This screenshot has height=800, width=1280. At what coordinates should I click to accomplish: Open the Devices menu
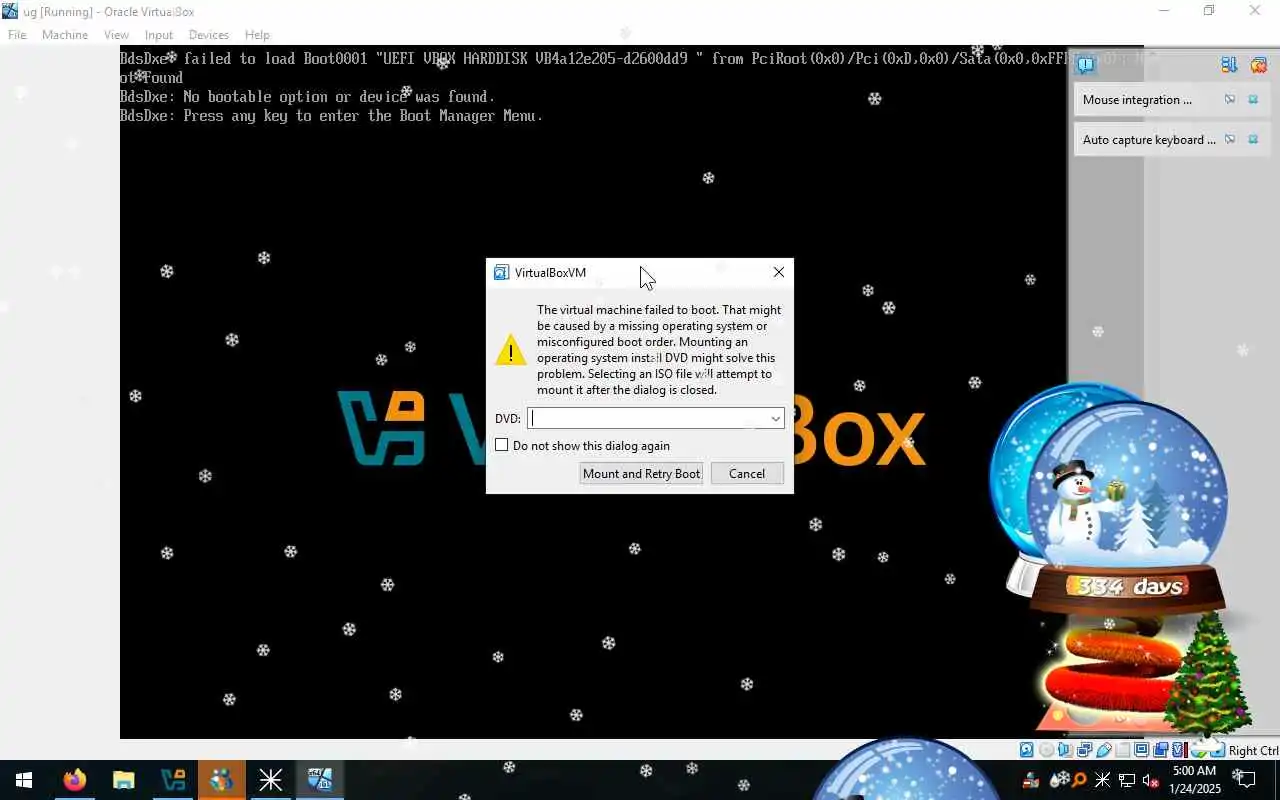coord(209,35)
